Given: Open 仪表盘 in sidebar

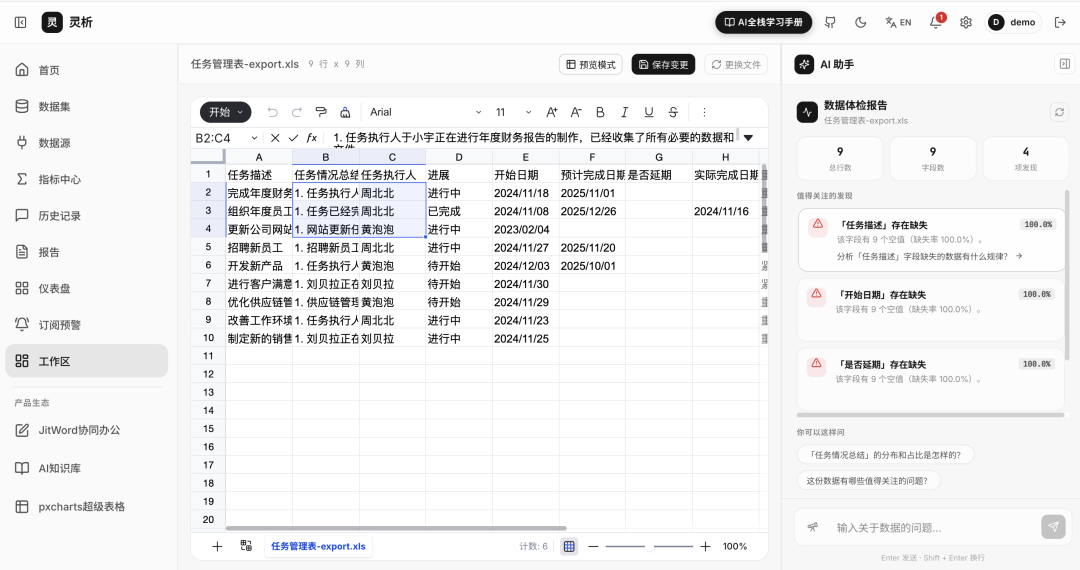Looking at the screenshot, I should [86, 288].
